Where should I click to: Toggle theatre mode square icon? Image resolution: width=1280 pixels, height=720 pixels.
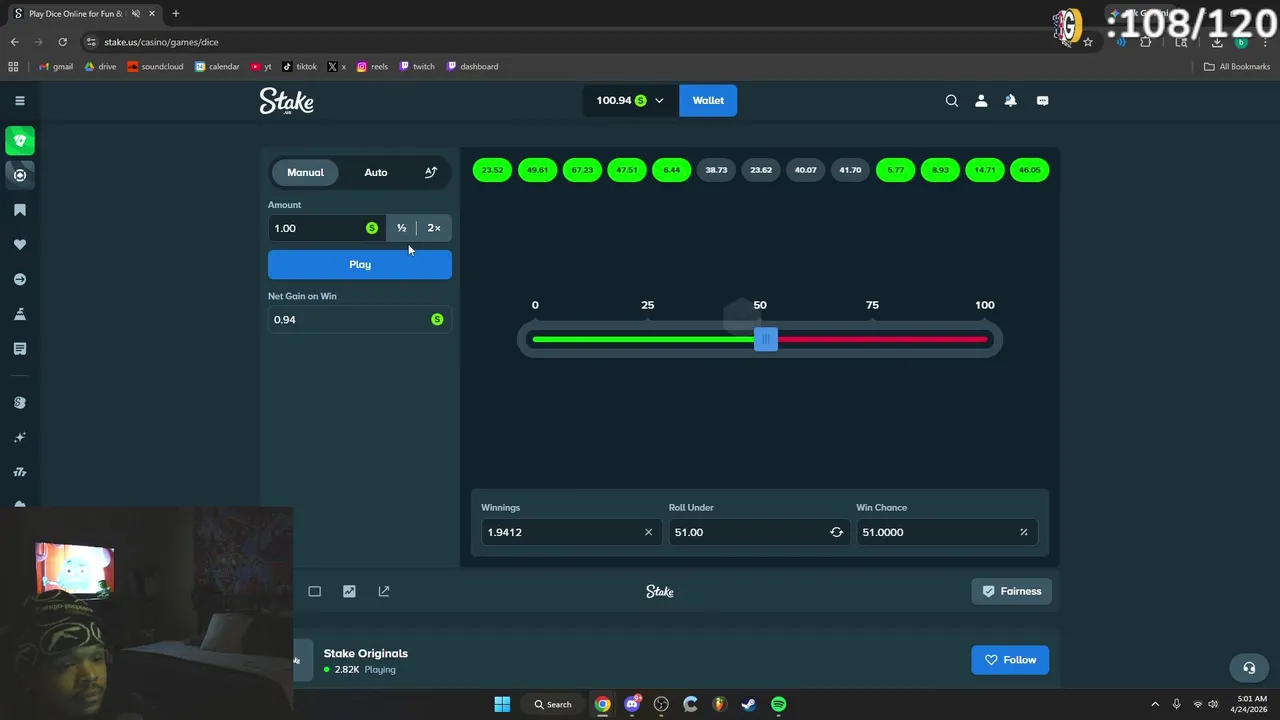click(314, 591)
